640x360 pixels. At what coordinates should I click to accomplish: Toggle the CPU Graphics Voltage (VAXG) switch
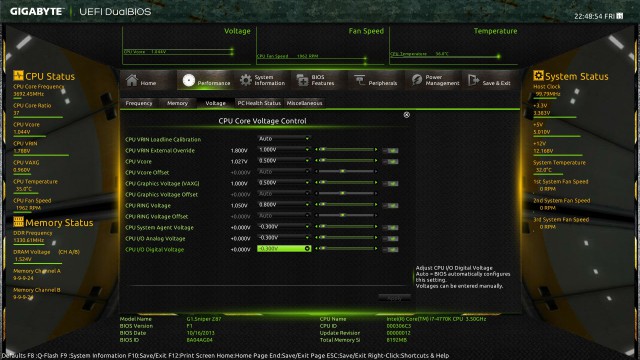pos(391,184)
